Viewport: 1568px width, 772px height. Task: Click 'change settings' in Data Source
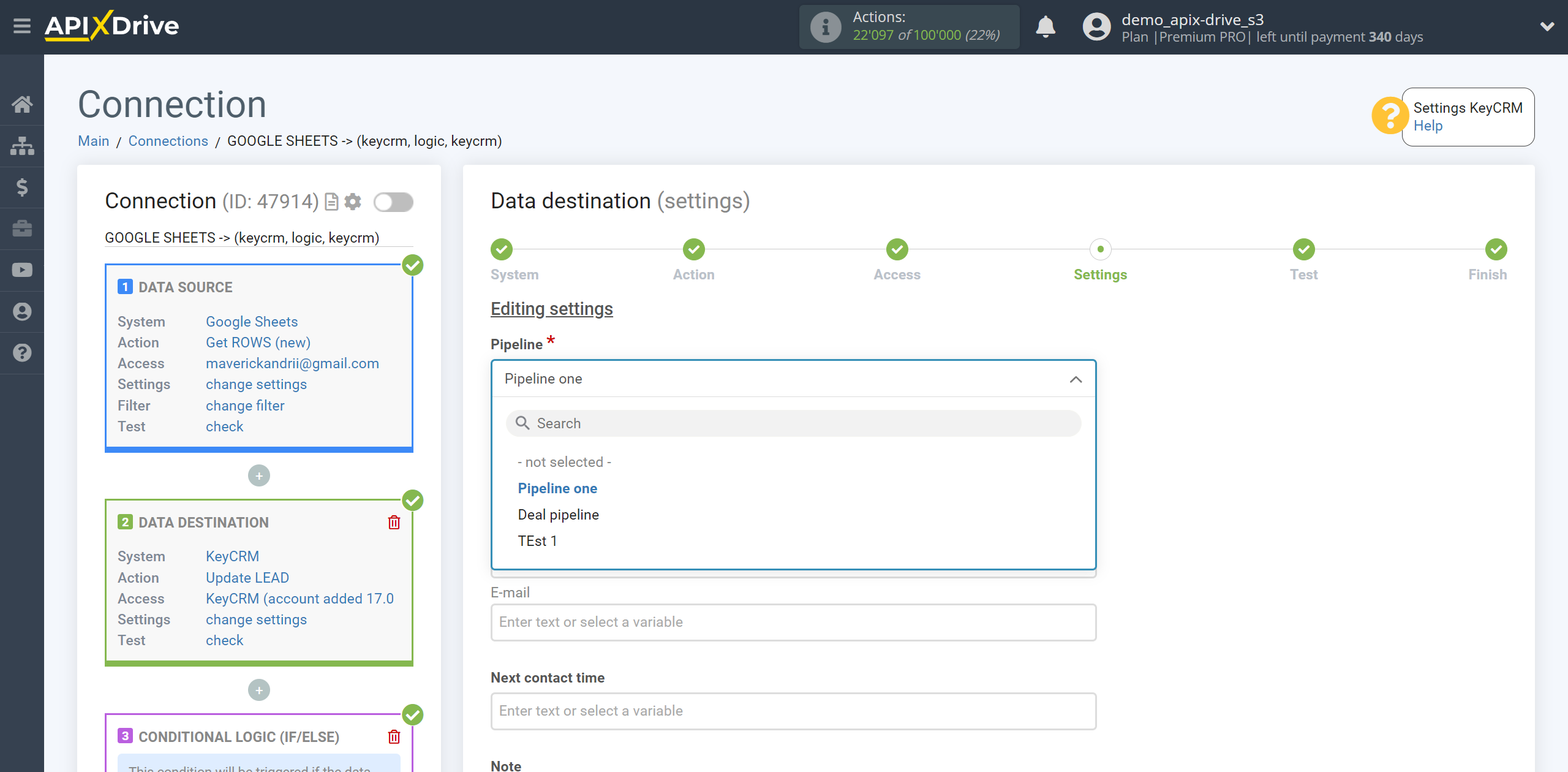256,384
